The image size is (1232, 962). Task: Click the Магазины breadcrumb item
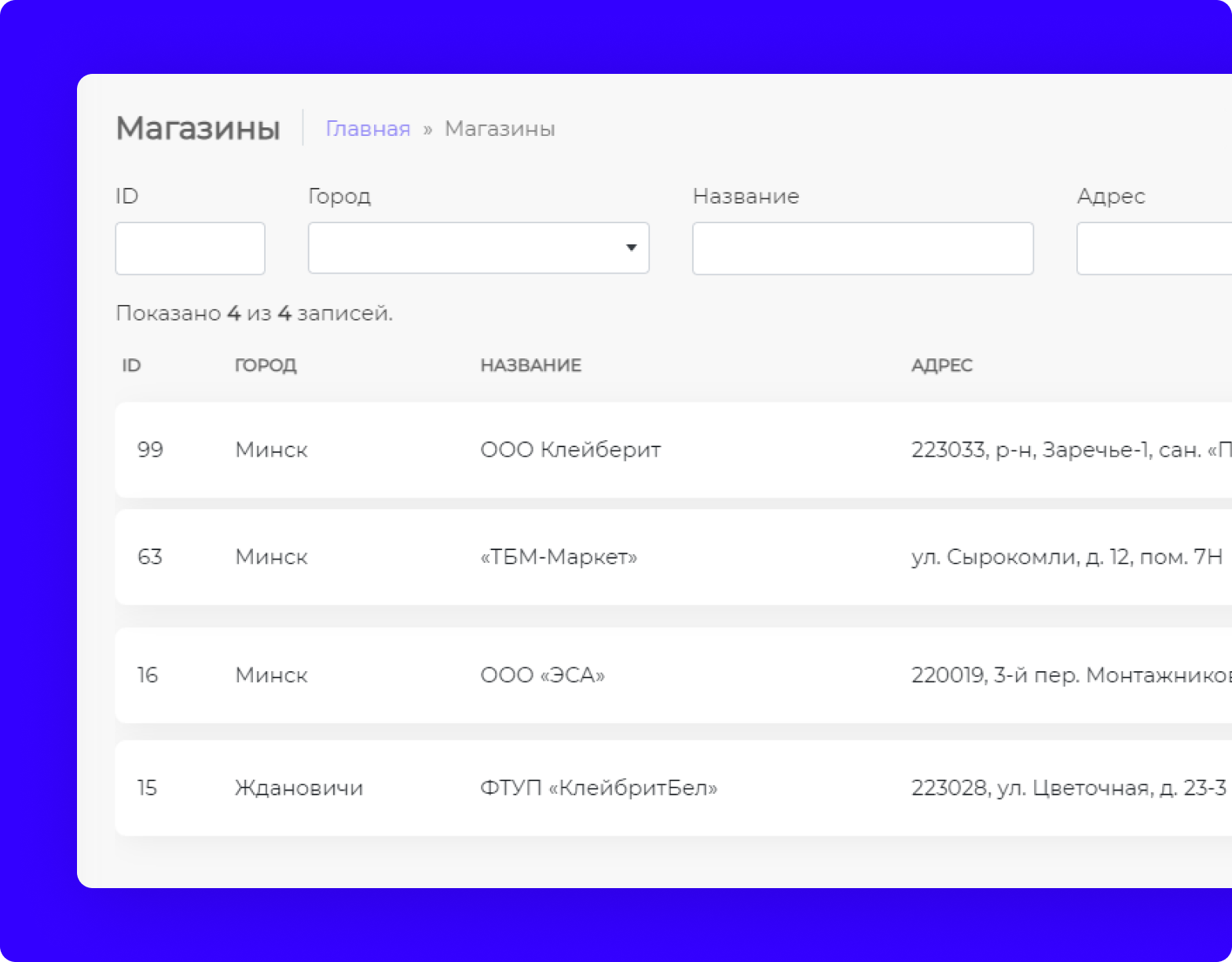(500, 129)
